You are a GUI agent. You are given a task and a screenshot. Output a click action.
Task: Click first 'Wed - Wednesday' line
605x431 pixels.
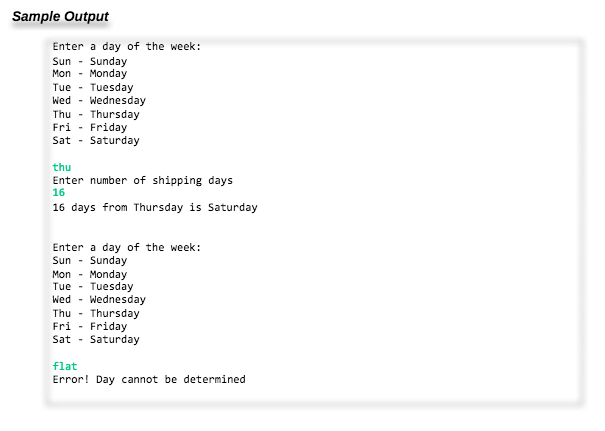(99, 101)
